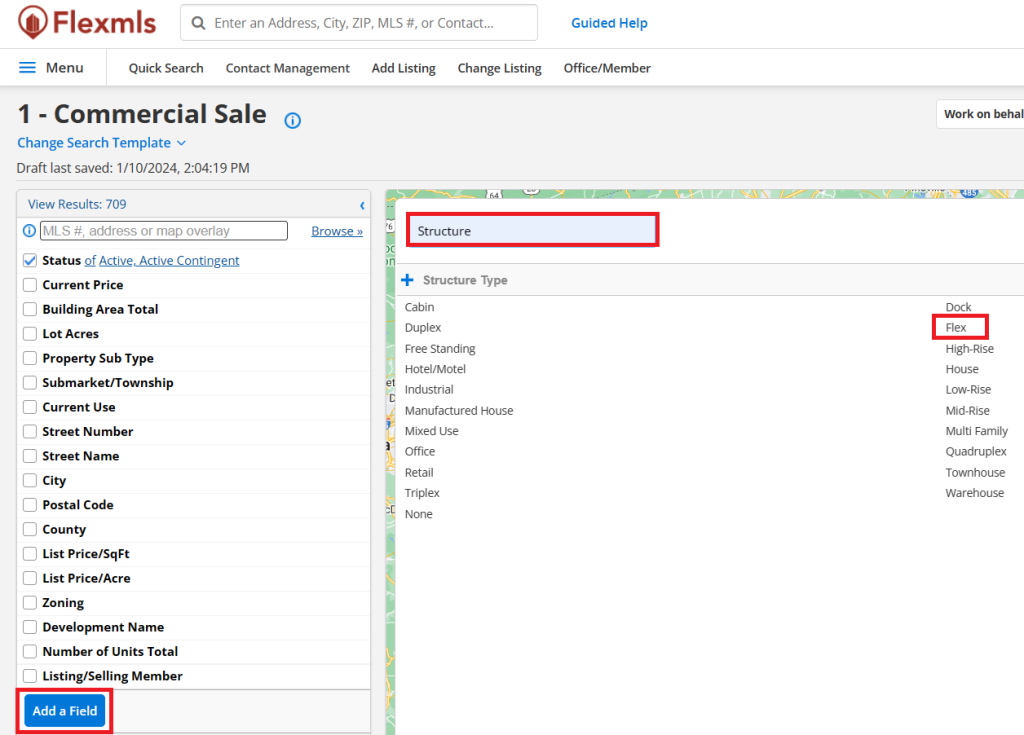
Task: Select Hotel/Motel structure type
Action: (x=435, y=369)
